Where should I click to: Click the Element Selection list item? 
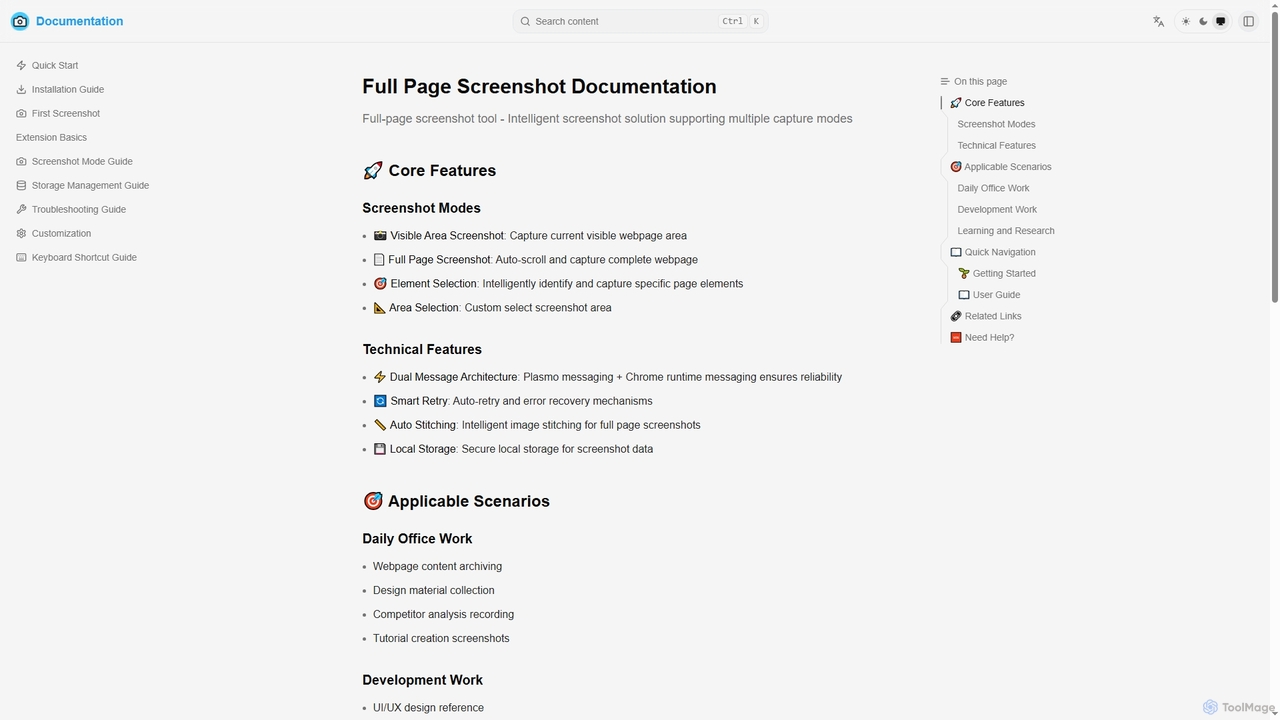pyautogui.click(x=558, y=284)
